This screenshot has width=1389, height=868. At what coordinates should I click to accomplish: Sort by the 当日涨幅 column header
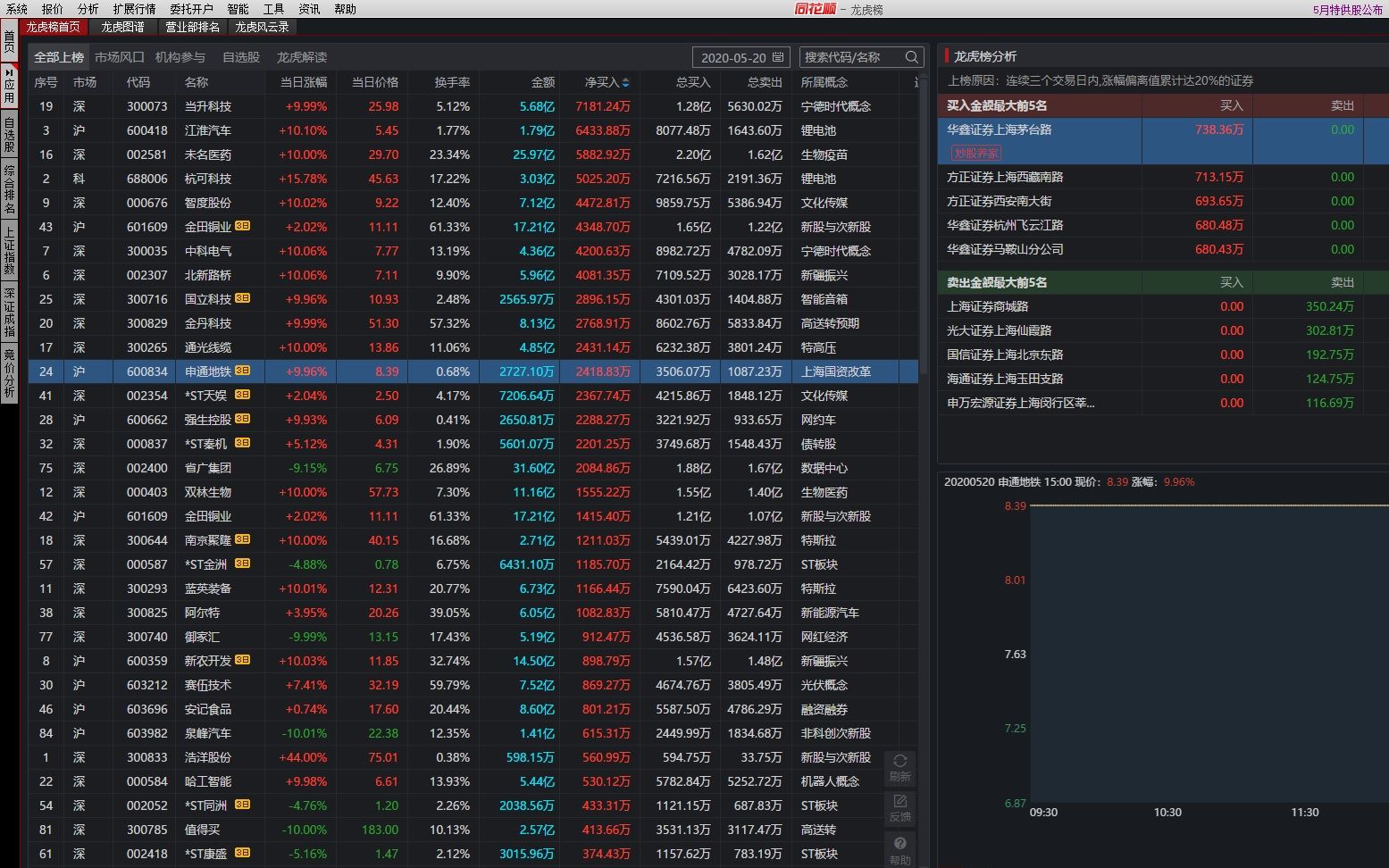tap(304, 82)
